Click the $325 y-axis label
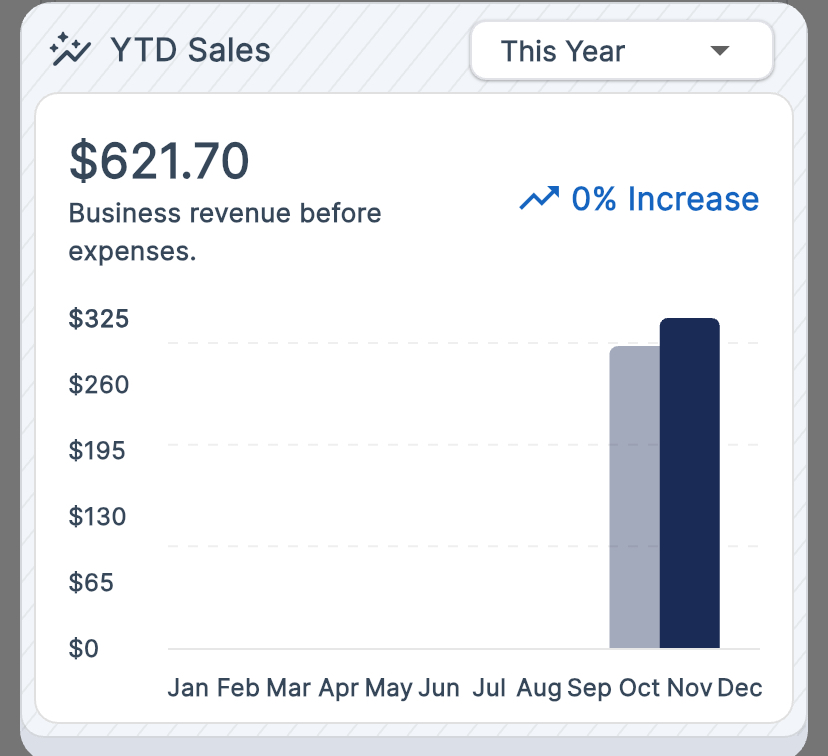The image size is (828, 756). click(x=99, y=319)
